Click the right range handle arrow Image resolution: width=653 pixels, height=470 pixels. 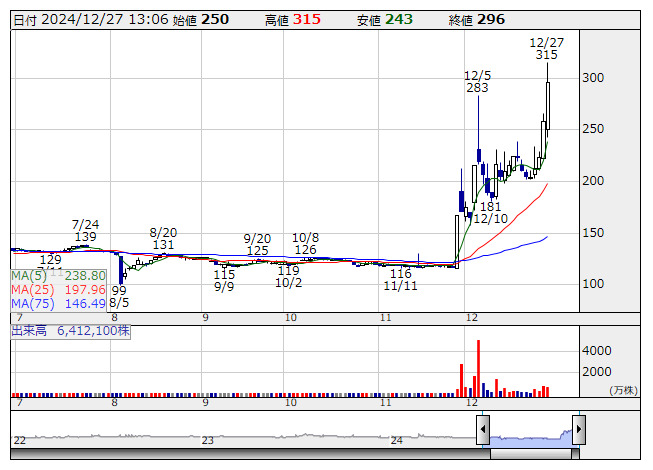point(578,431)
